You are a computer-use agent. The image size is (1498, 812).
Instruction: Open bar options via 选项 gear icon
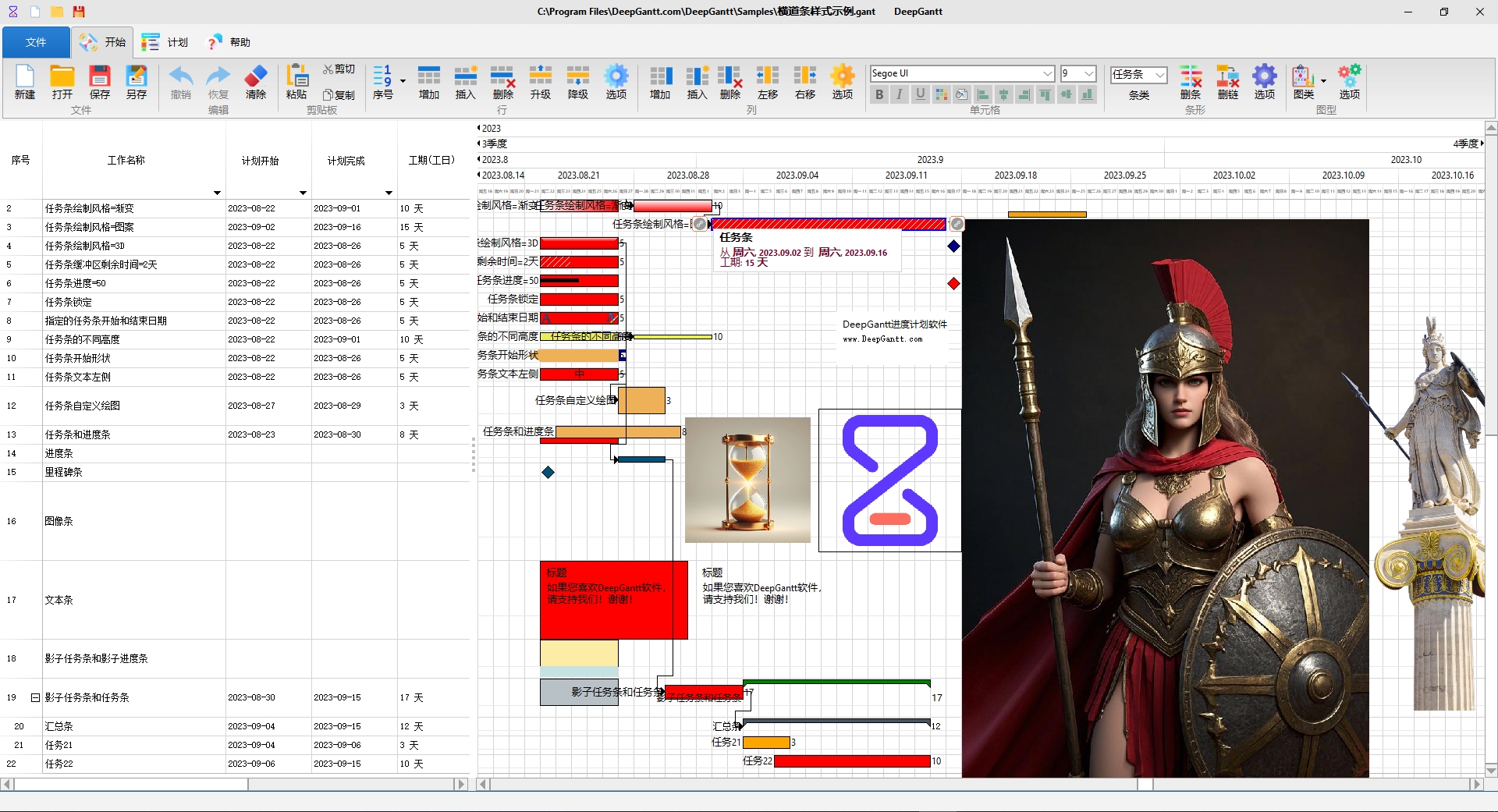point(1264,80)
